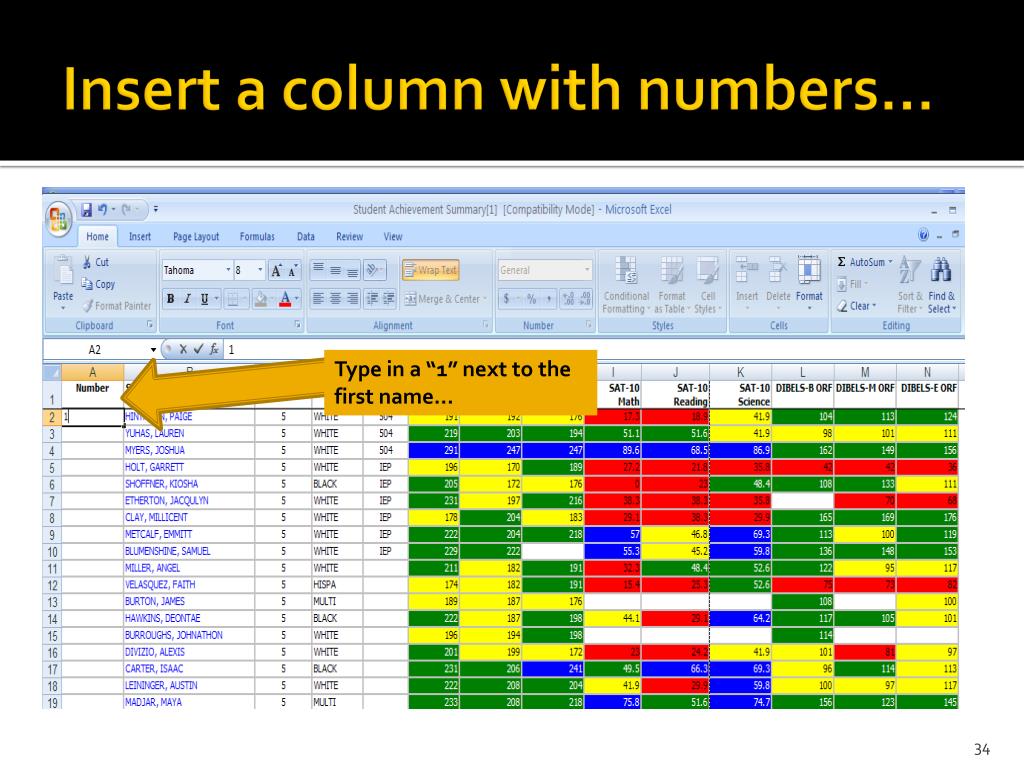Open the Clear menu
The height and width of the screenshot is (768, 1024).
856,306
